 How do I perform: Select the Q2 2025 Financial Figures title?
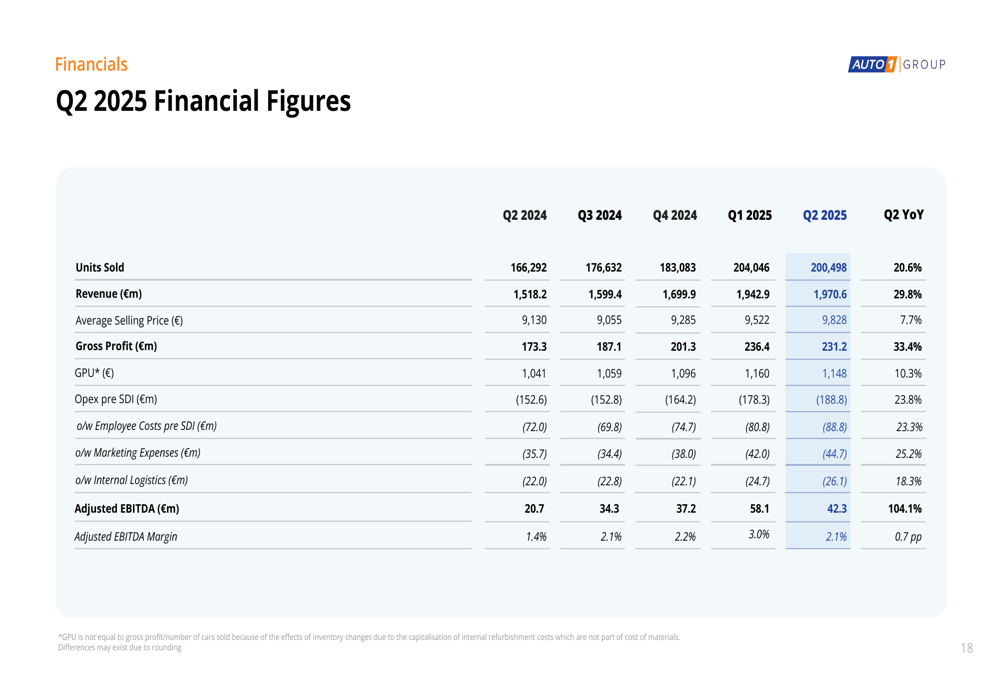(x=203, y=102)
